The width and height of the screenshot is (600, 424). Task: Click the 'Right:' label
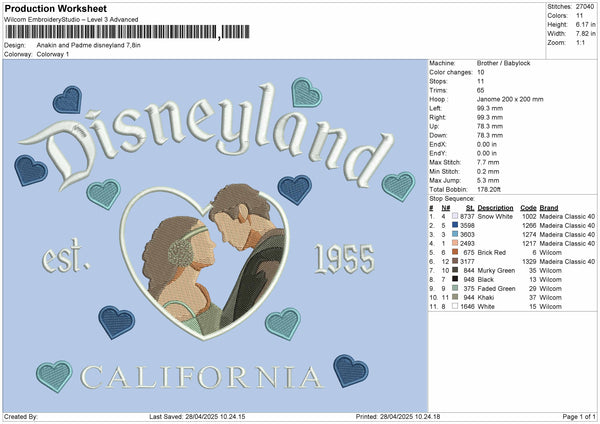click(x=437, y=117)
